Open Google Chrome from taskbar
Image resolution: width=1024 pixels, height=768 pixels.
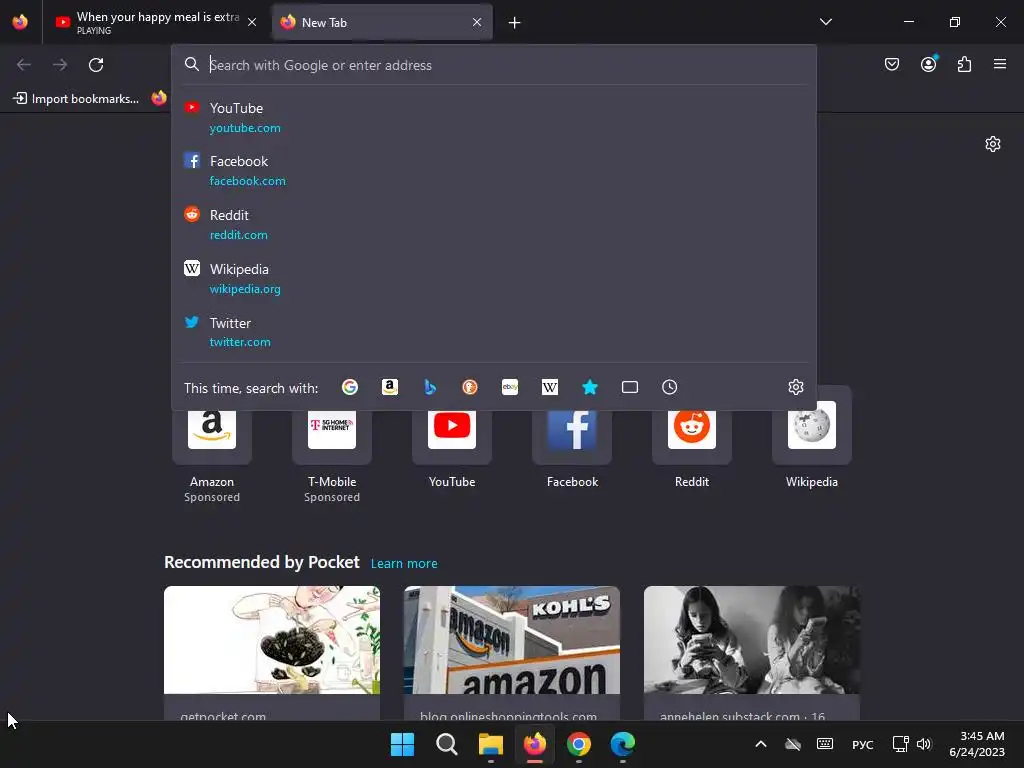[579, 744]
